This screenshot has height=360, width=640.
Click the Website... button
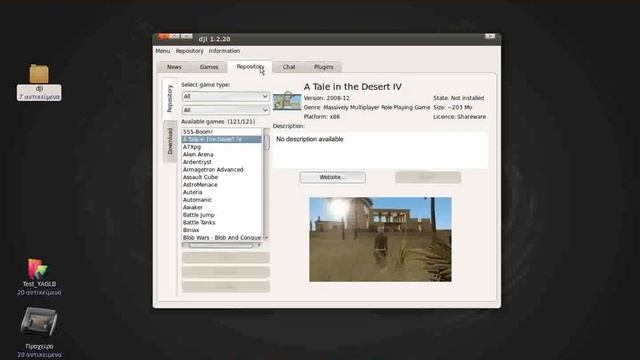[x=333, y=177]
